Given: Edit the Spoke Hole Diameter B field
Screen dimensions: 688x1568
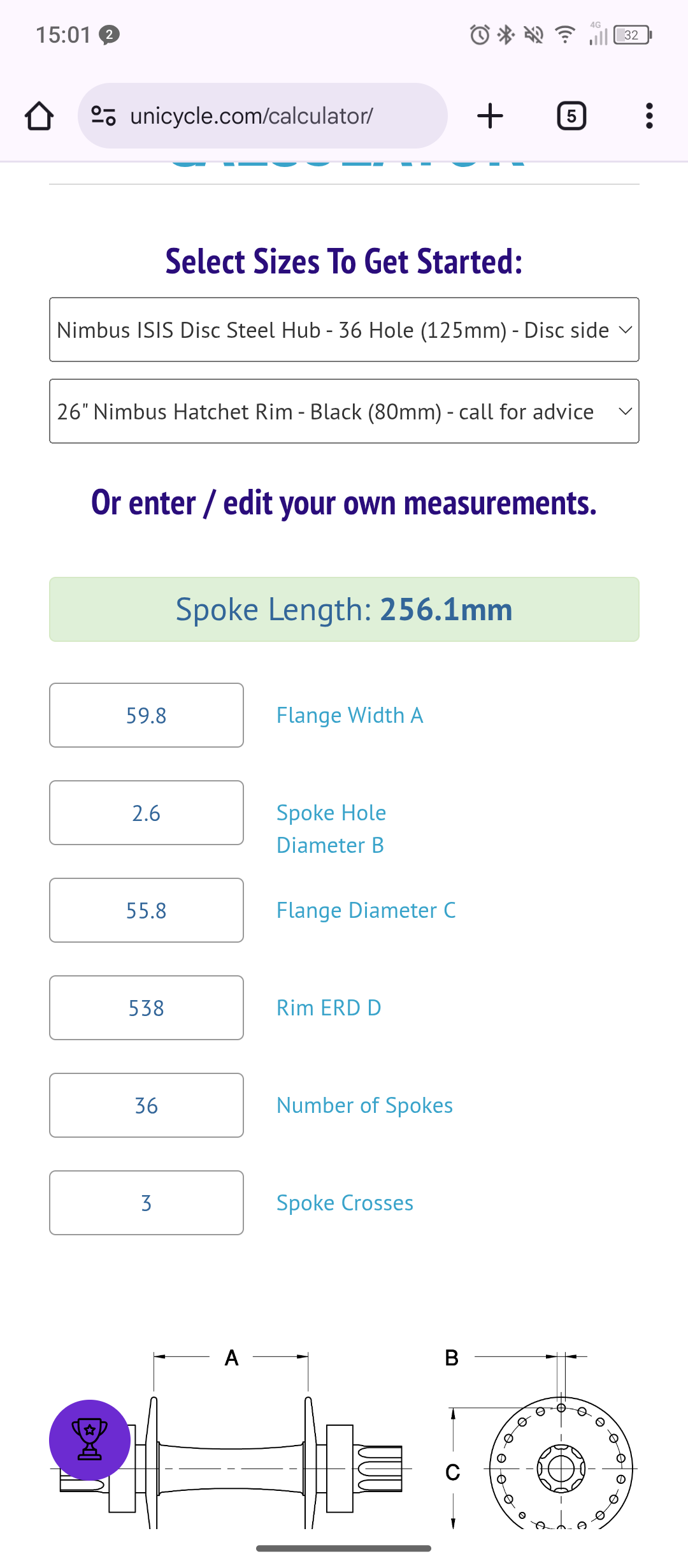Looking at the screenshot, I should point(147,813).
